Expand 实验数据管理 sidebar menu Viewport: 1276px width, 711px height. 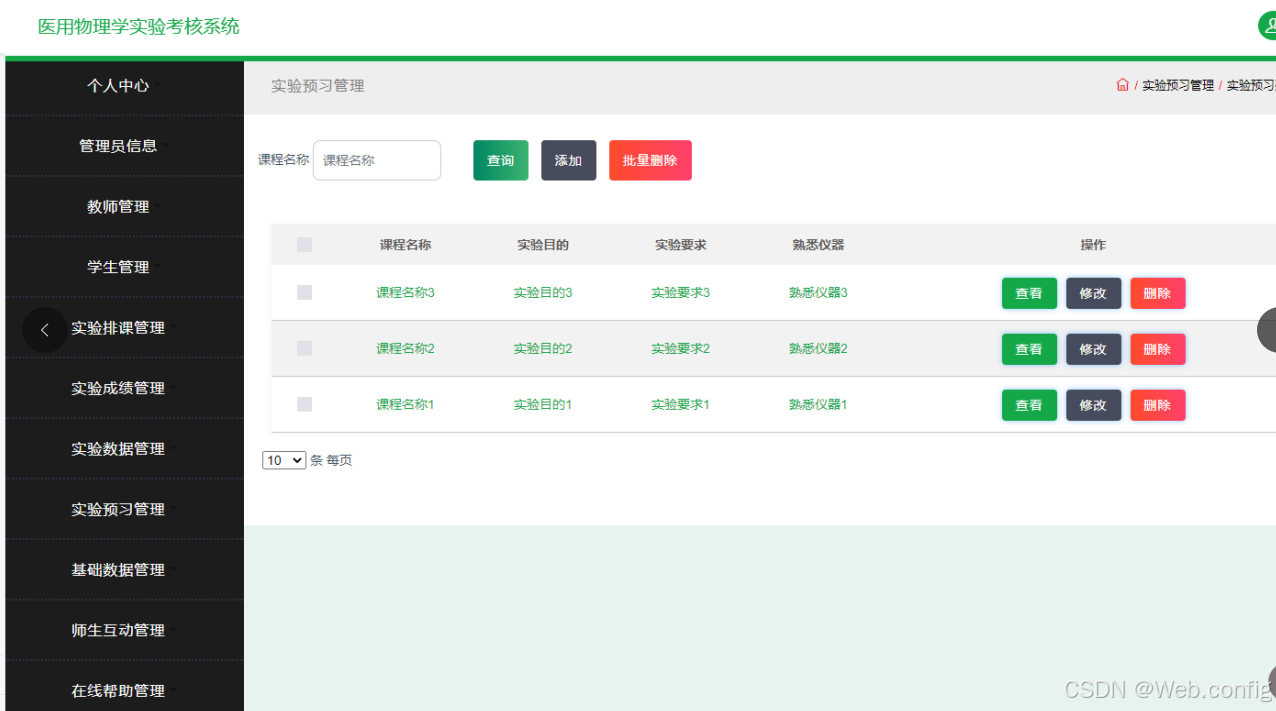(x=124, y=449)
